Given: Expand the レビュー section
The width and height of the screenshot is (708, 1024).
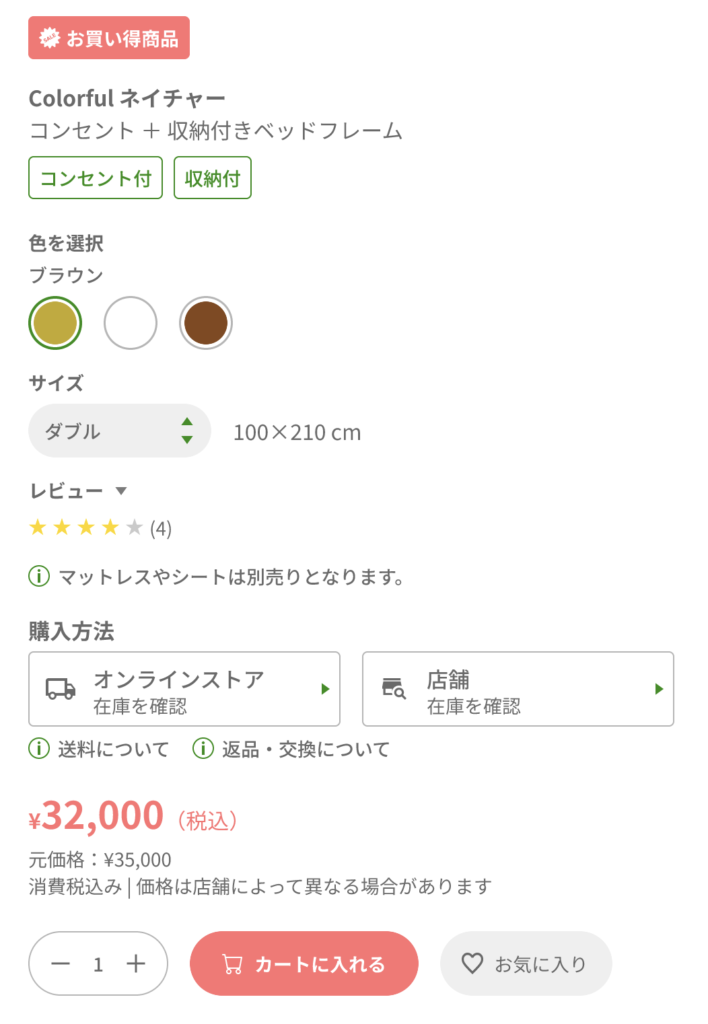Looking at the screenshot, I should (79, 491).
